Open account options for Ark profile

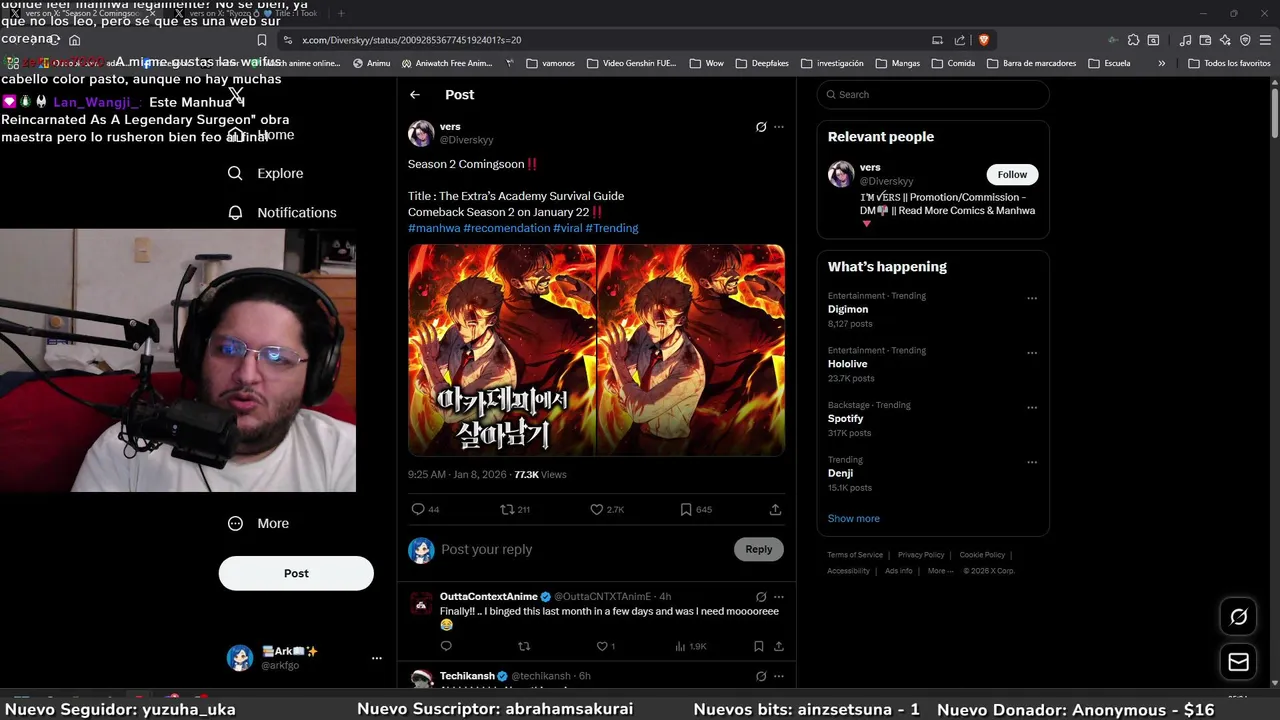tap(377, 658)
